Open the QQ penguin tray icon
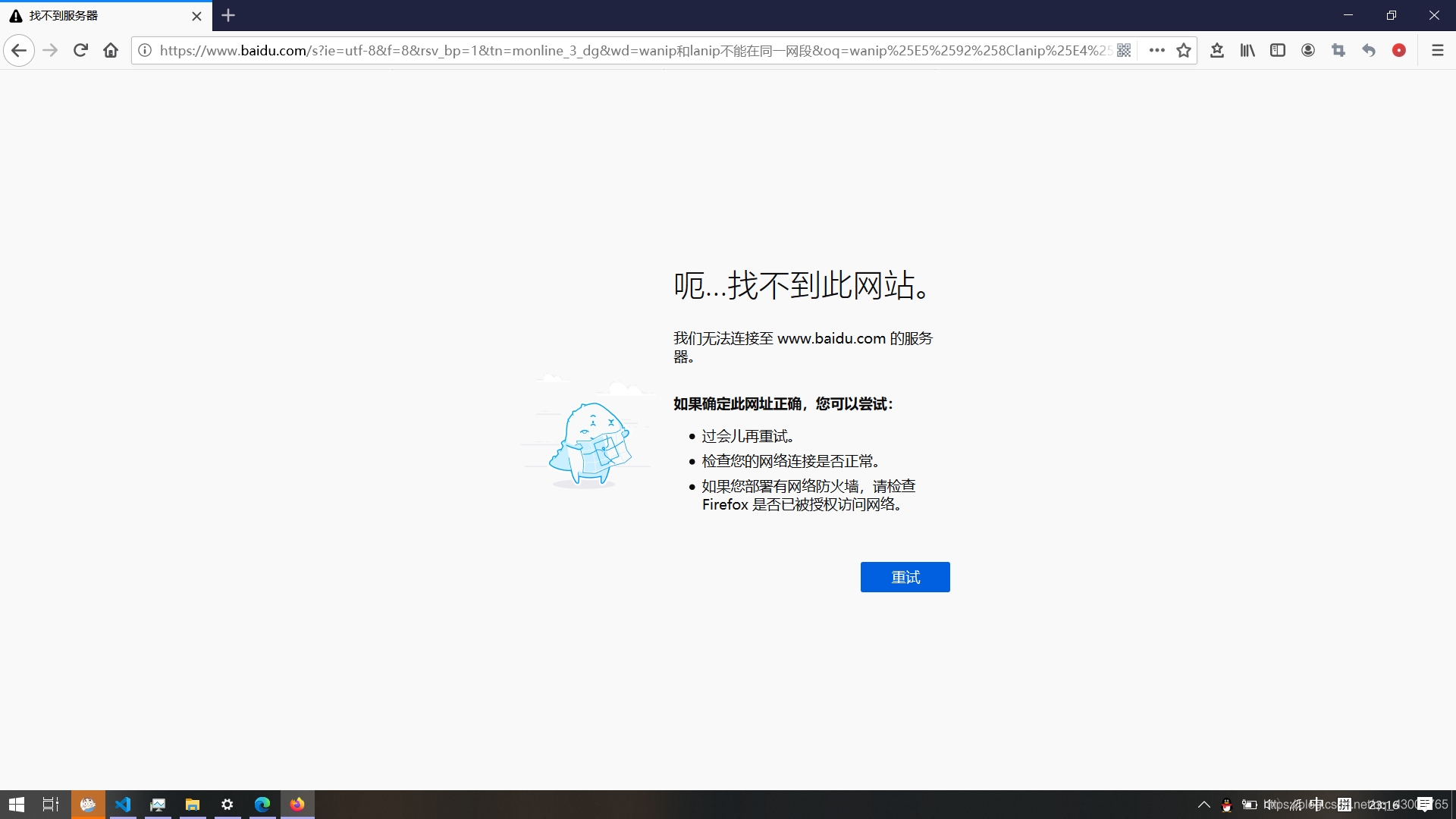This screenshot has height=819, width=1456. click(1226, 805)
